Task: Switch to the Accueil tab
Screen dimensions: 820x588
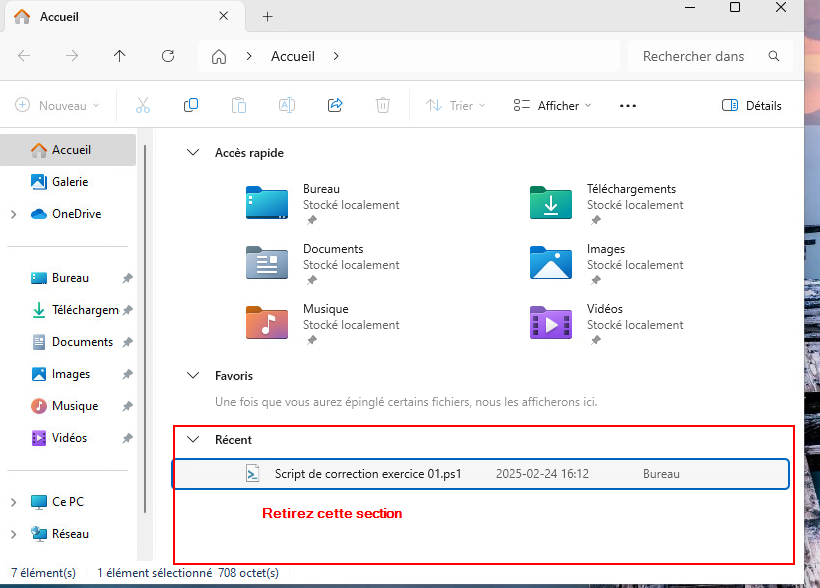Action: coord(123,17)
